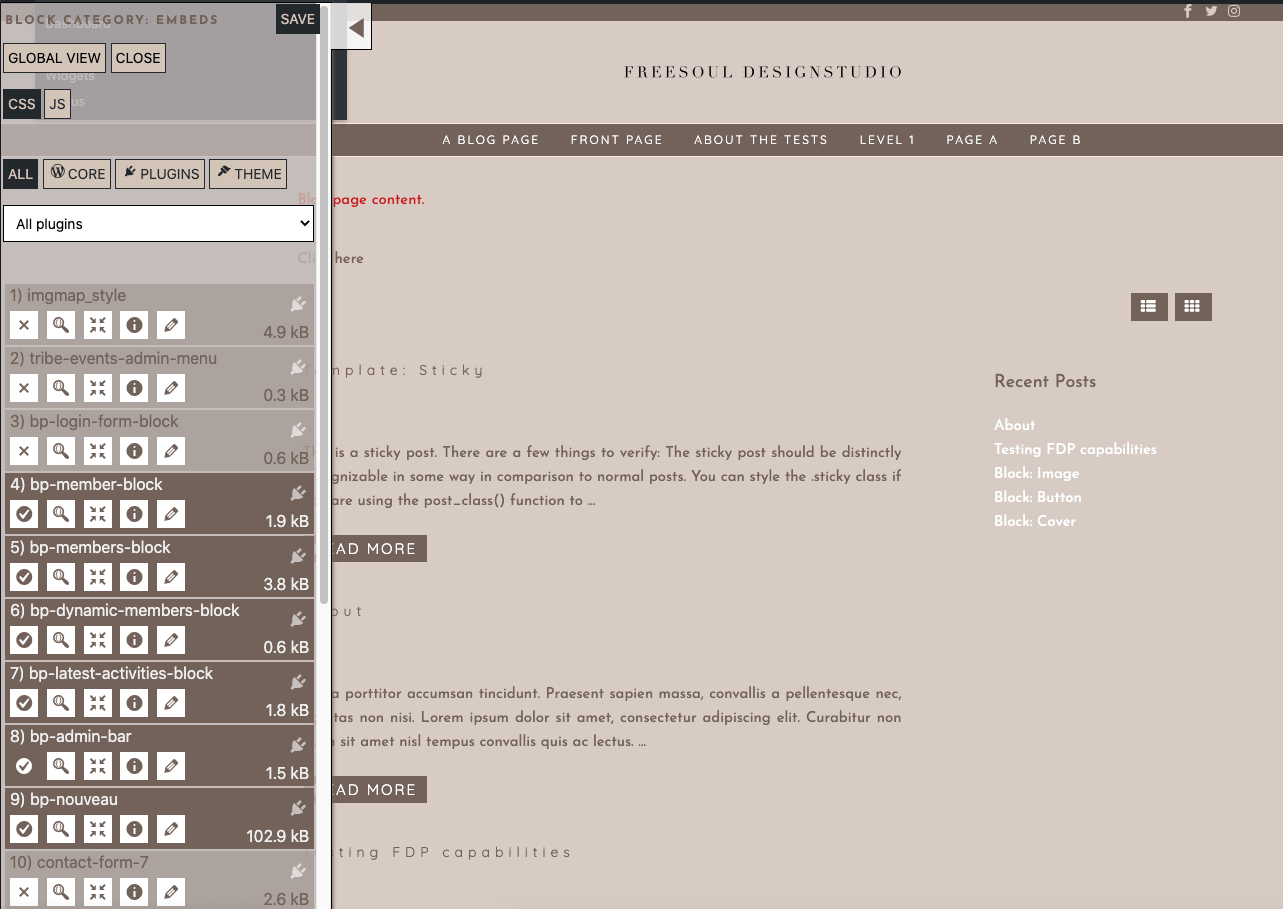The width and height of the screenshot is (1283, 909).
Task: Open PAGE B menu item
Action: pos(1055,140)
